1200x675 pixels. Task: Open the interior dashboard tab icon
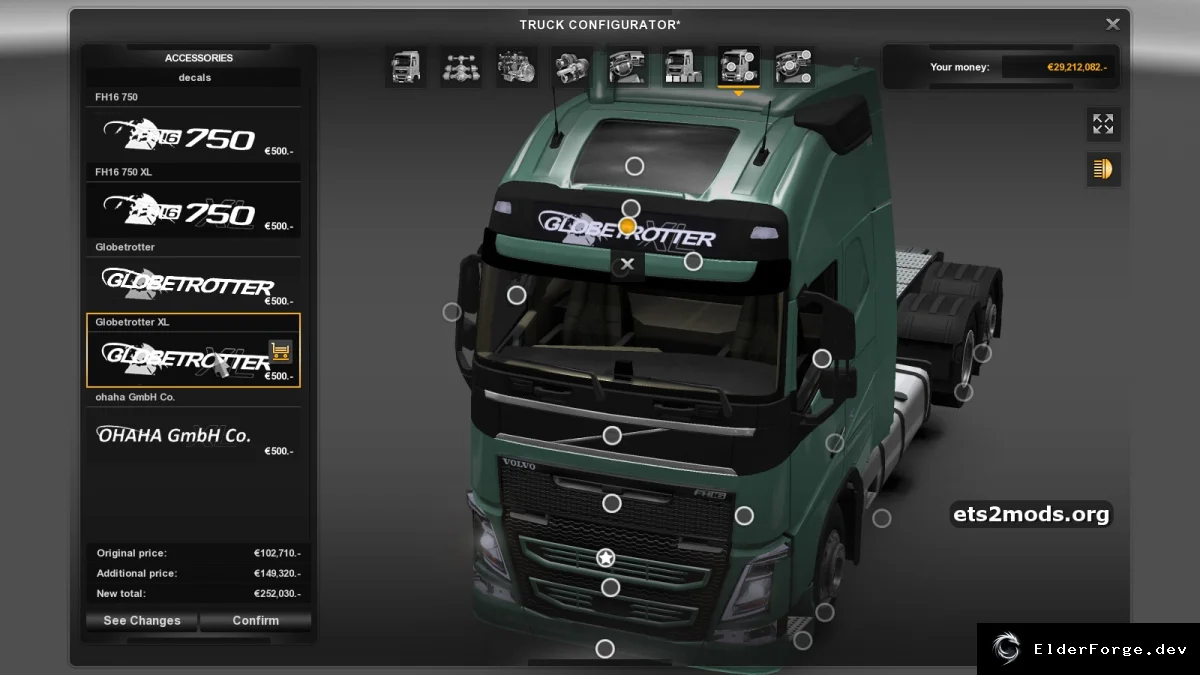[x=628, y=67]
